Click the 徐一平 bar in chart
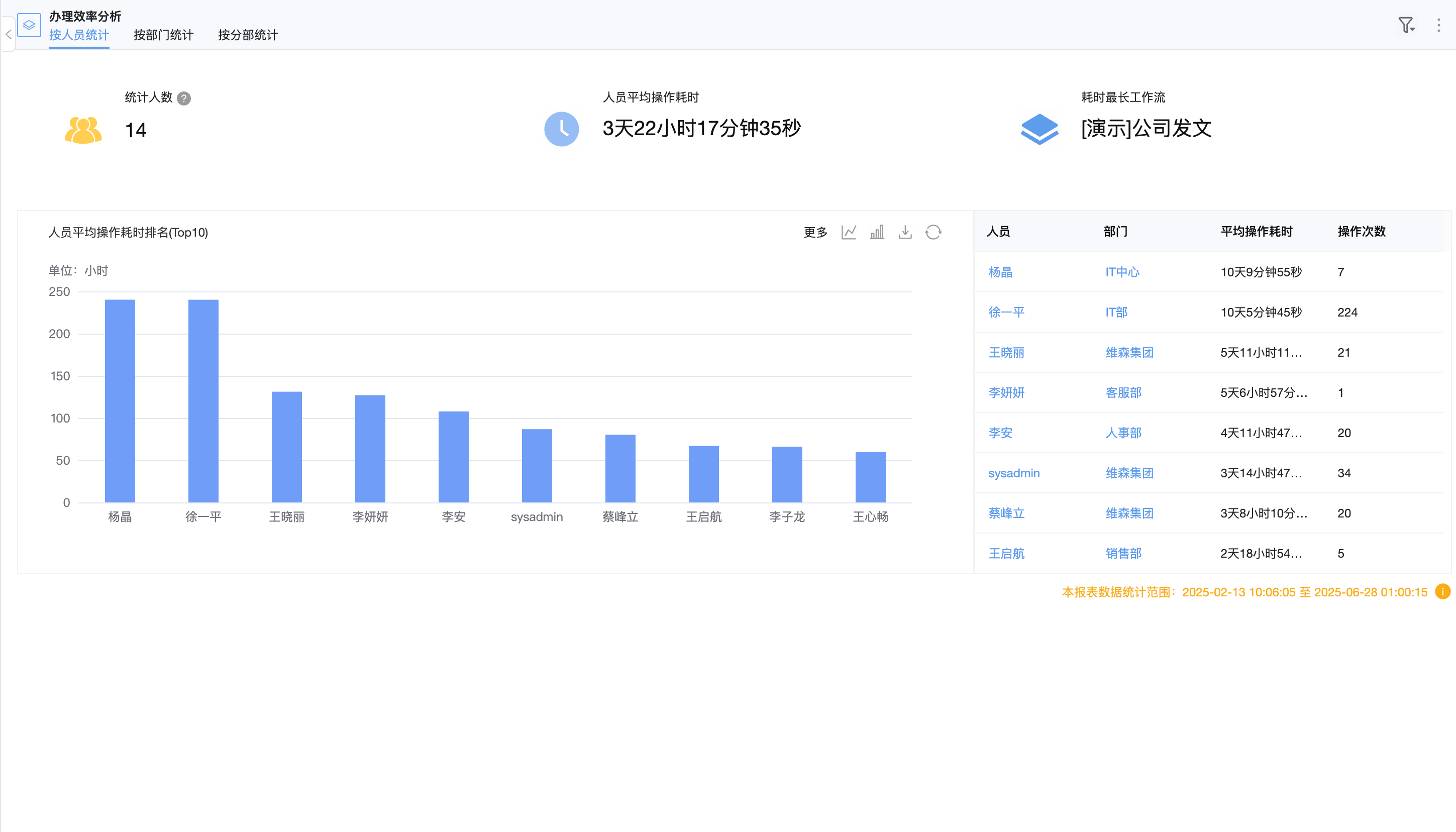Screen dimensions: 1456x832 coord(203,400)
